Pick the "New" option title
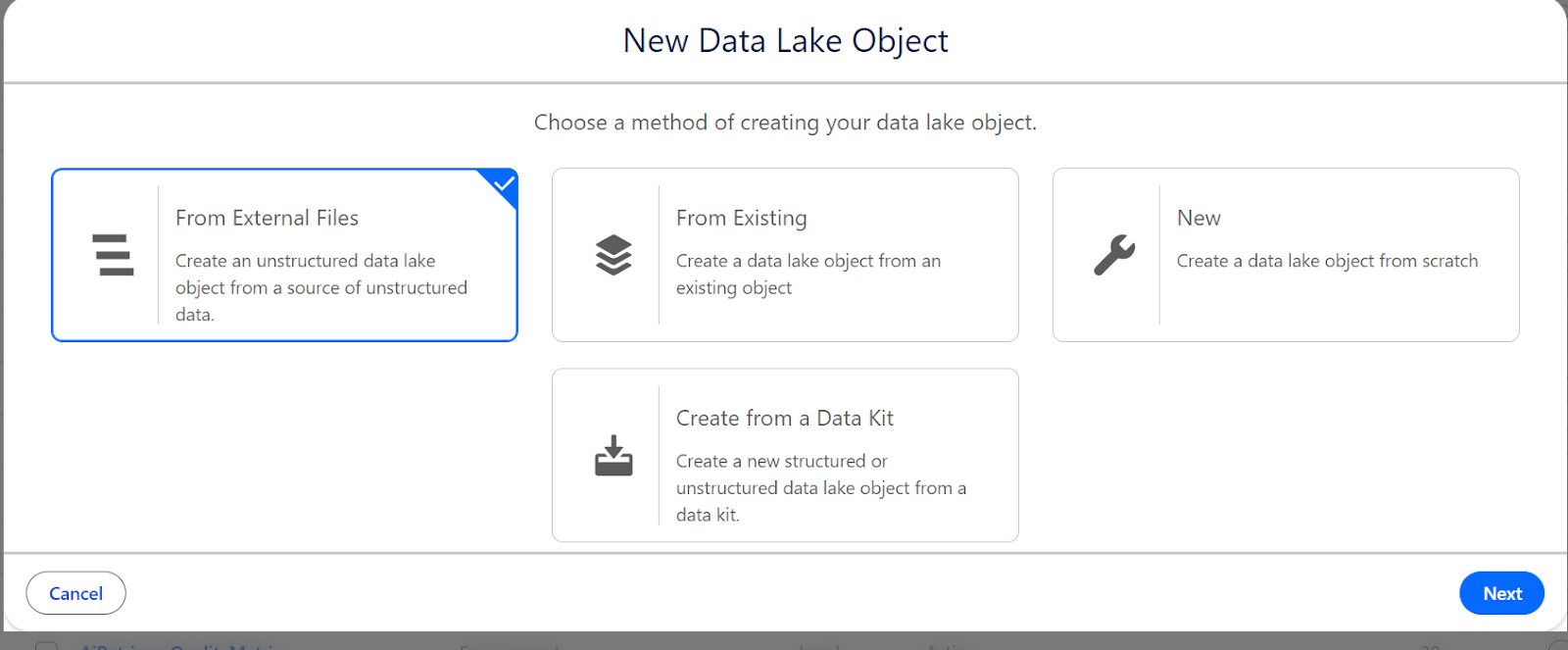 (x=1199, y=218)
